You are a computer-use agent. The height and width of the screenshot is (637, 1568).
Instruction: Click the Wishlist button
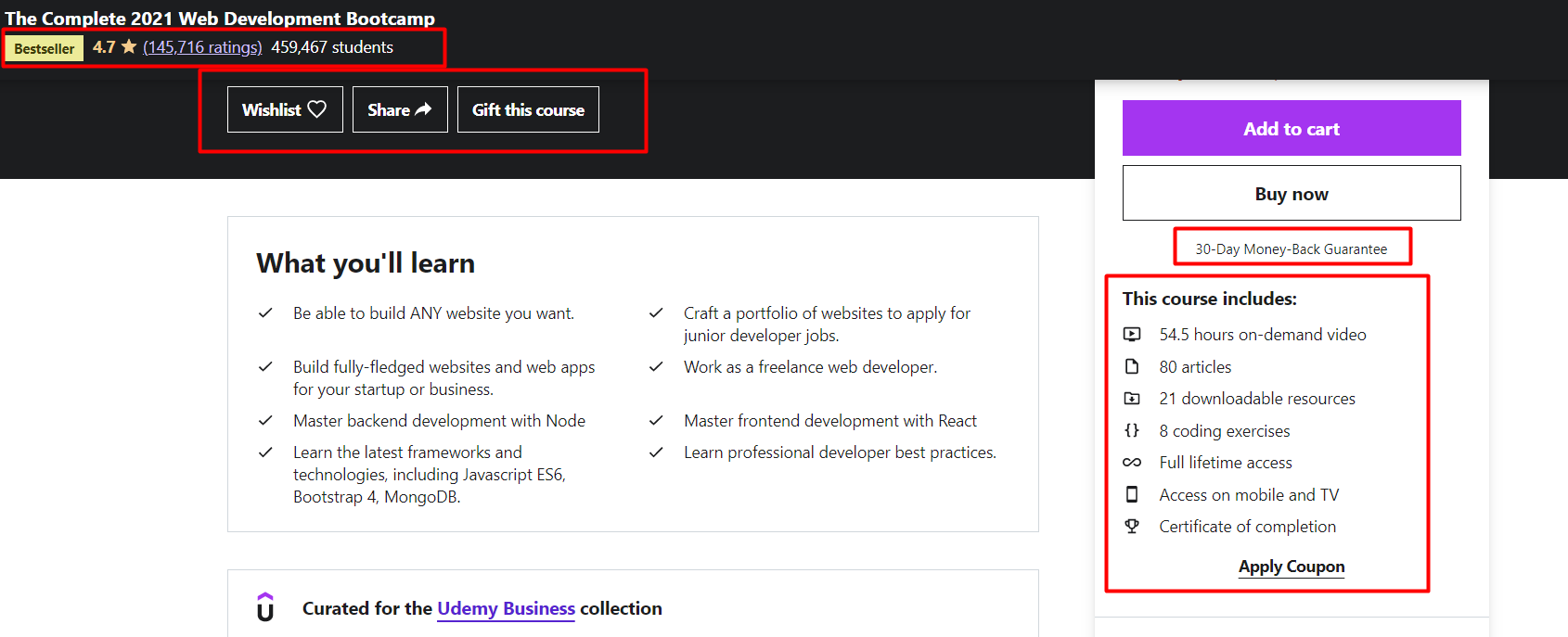(x=285, y=109)
